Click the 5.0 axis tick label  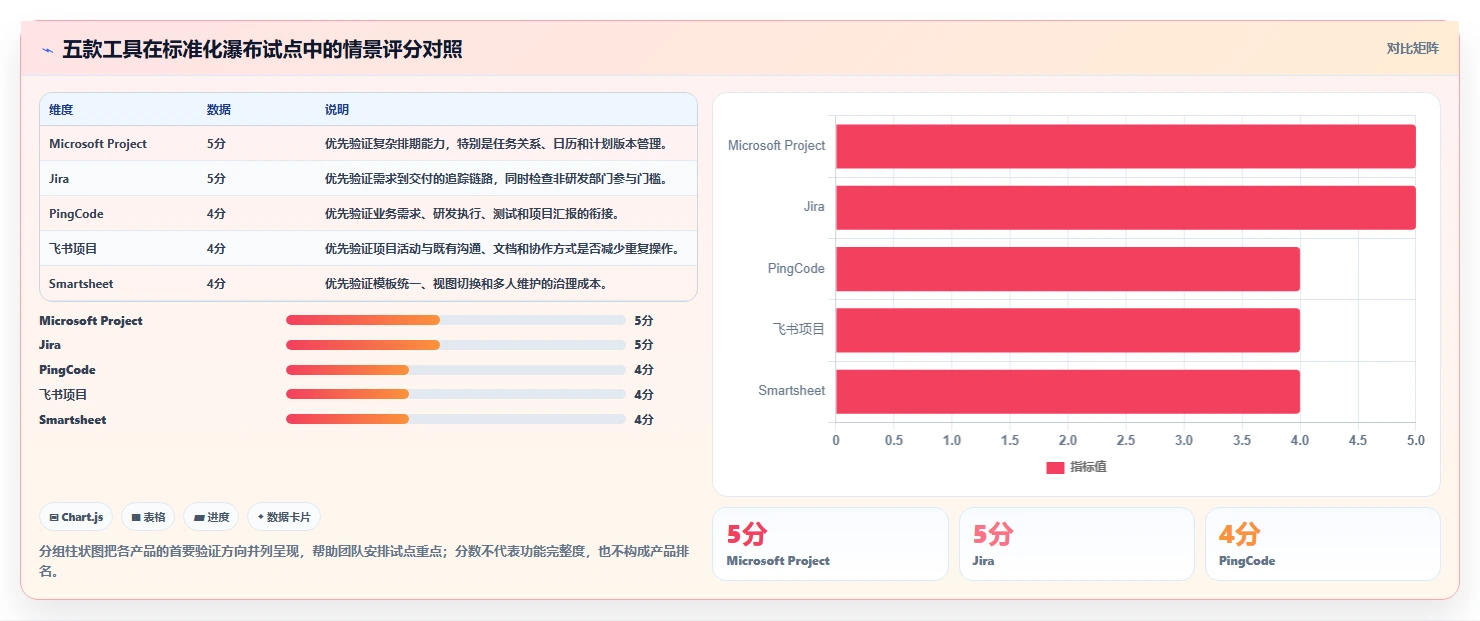point(1415,440)
